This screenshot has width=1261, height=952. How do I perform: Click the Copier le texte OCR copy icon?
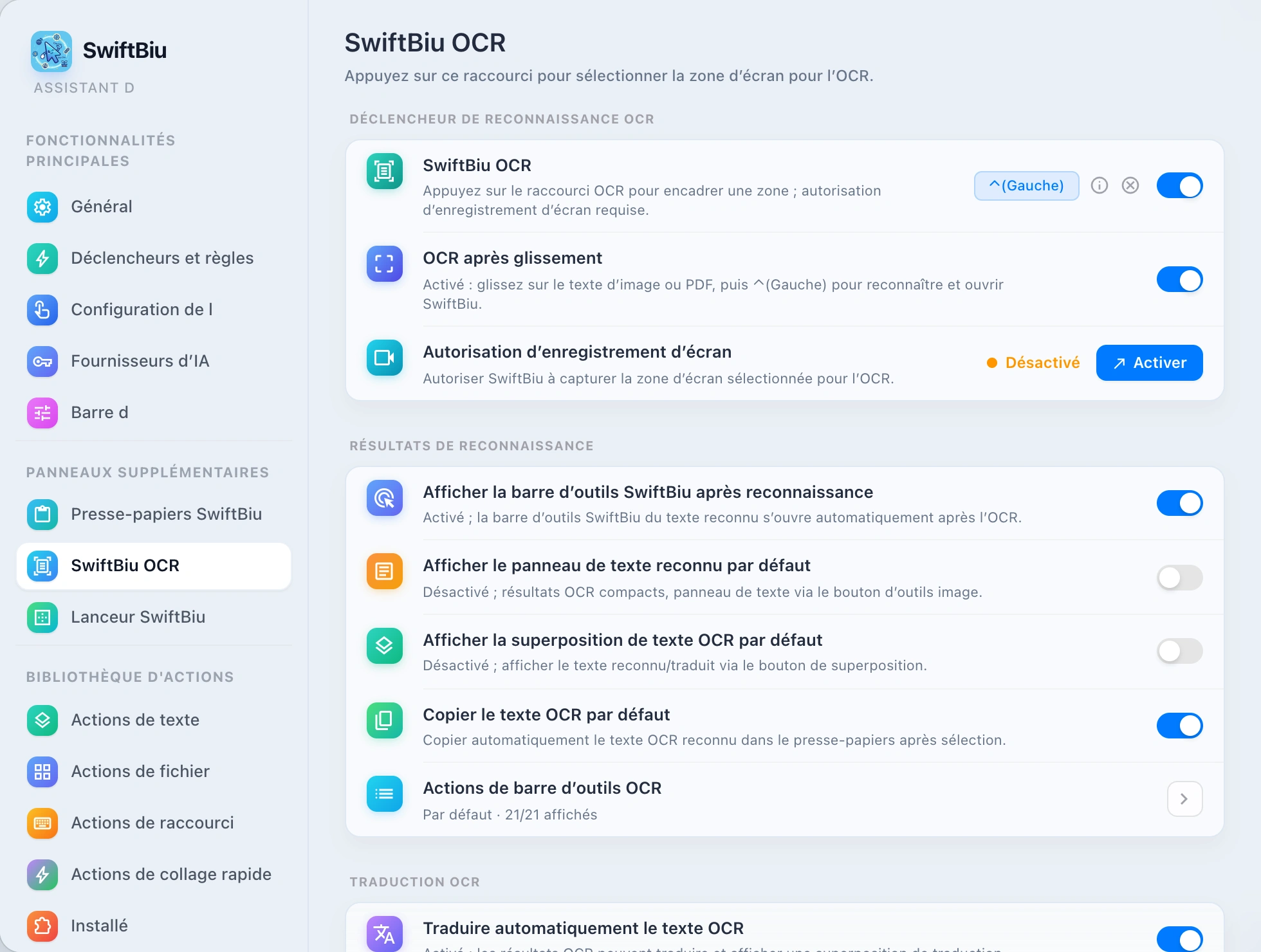(x=385, y=720)
